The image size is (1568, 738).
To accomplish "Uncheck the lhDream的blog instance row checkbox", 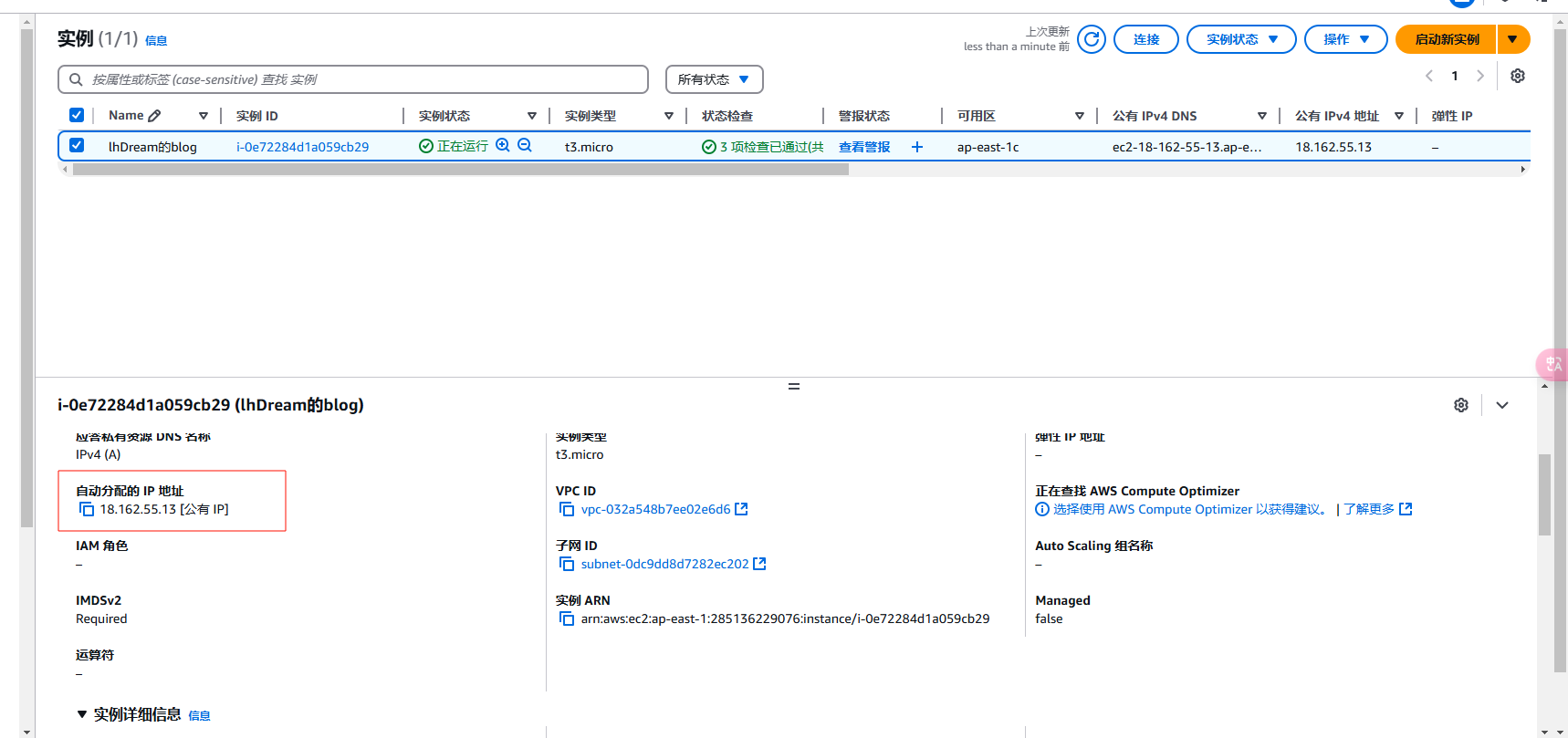I will (77, 146).
